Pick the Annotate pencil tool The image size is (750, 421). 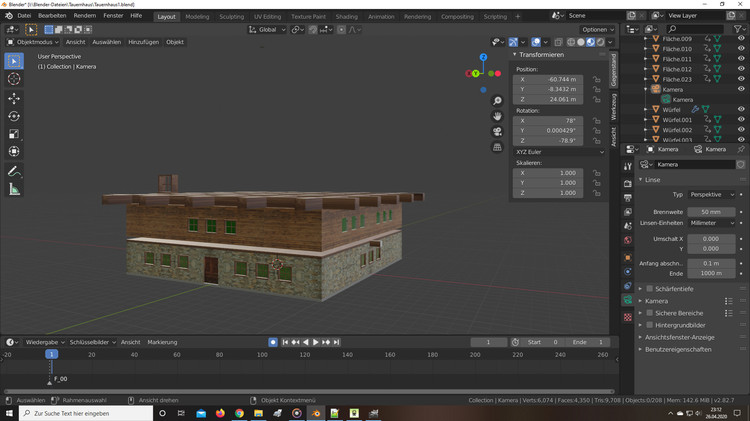click(x=14, y=171)
